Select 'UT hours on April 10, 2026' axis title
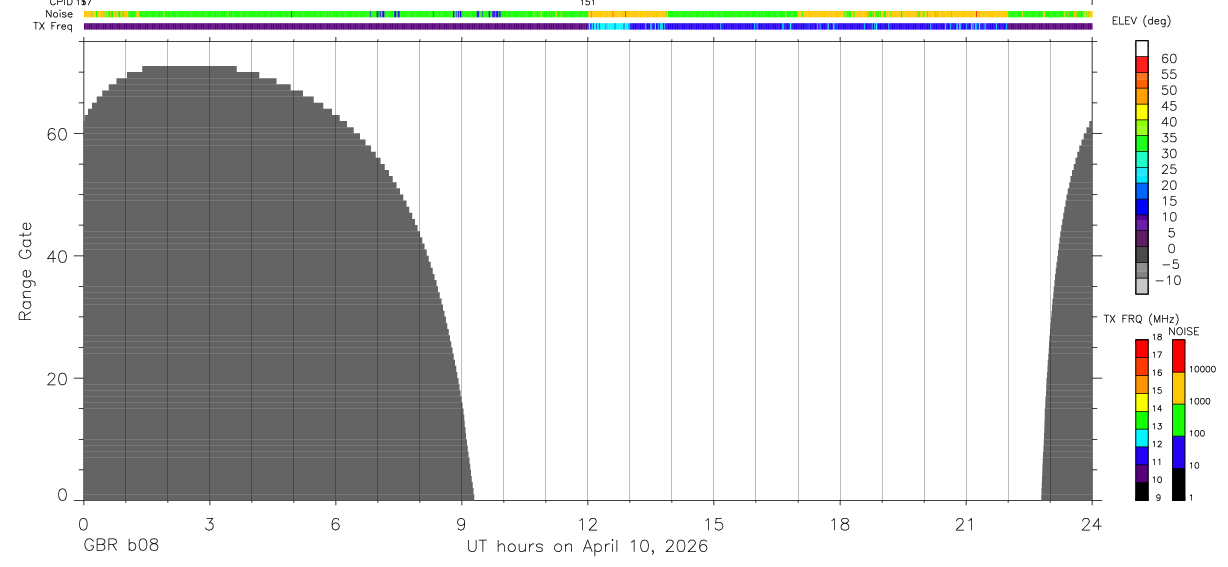This screenshot has height=567, width=1228. tap(587, 547)
